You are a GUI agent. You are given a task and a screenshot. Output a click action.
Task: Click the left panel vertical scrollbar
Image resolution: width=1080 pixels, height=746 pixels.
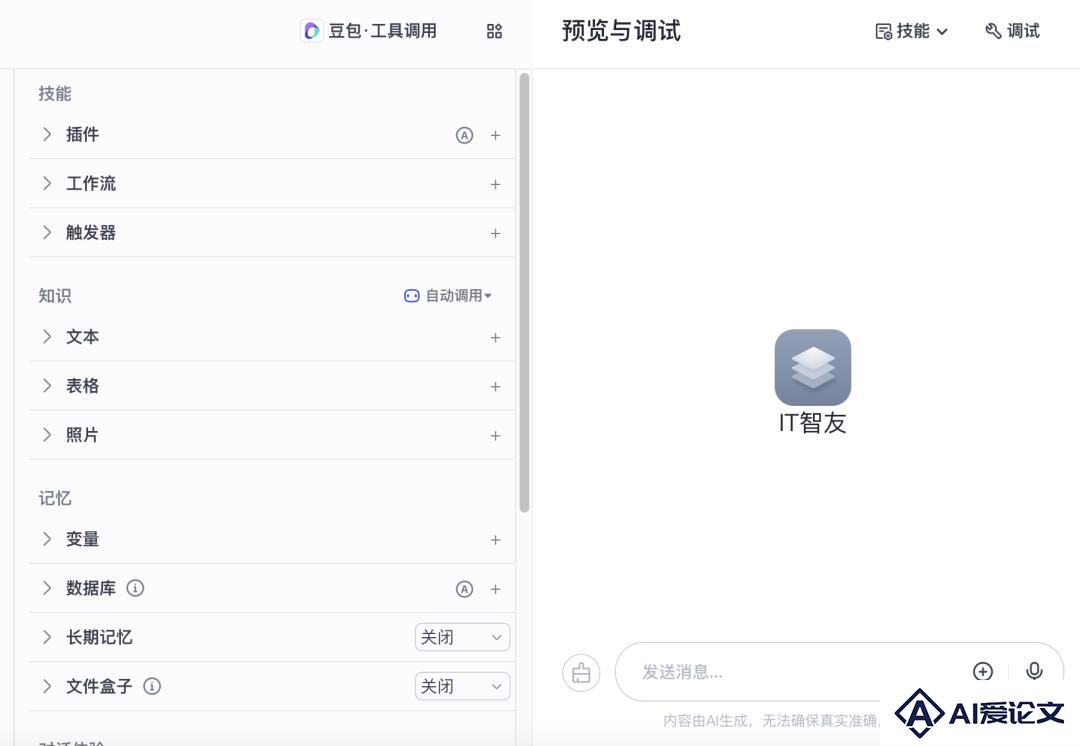[524, 293]
